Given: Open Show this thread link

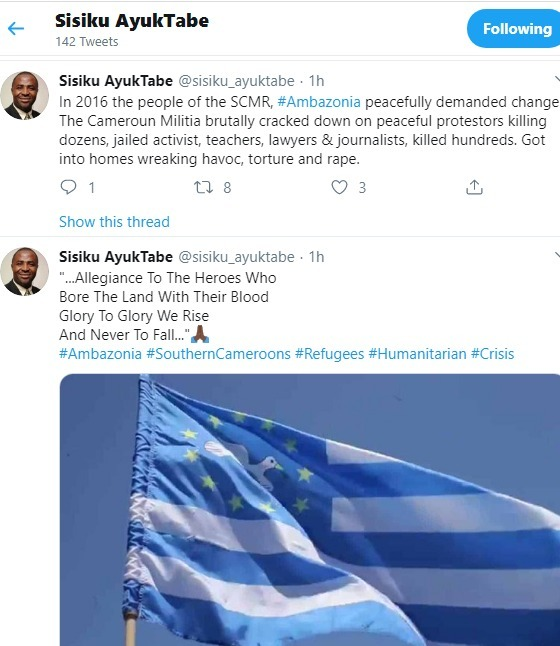Looking at the screenshot, I should 114,222.
